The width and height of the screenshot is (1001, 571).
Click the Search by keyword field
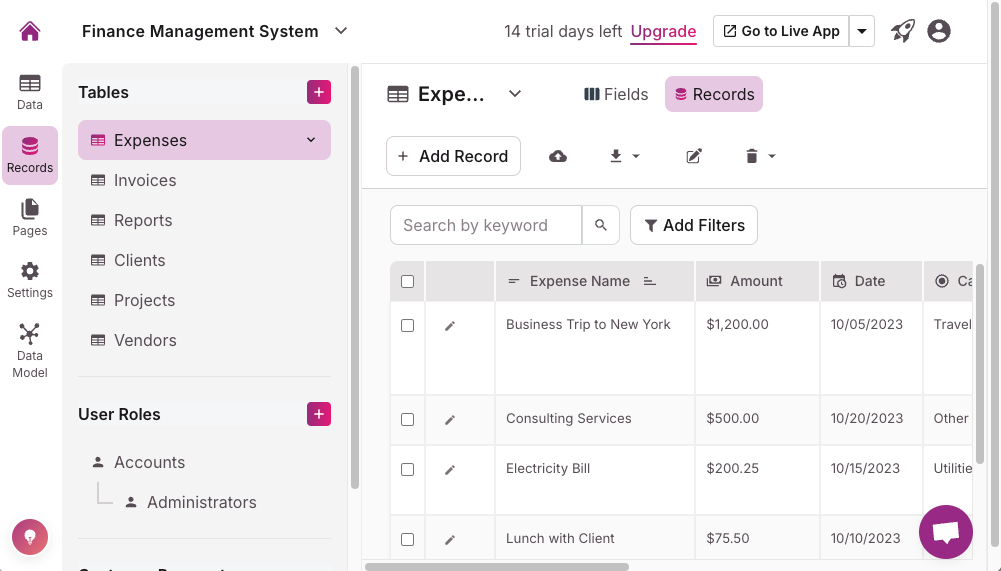486,225
